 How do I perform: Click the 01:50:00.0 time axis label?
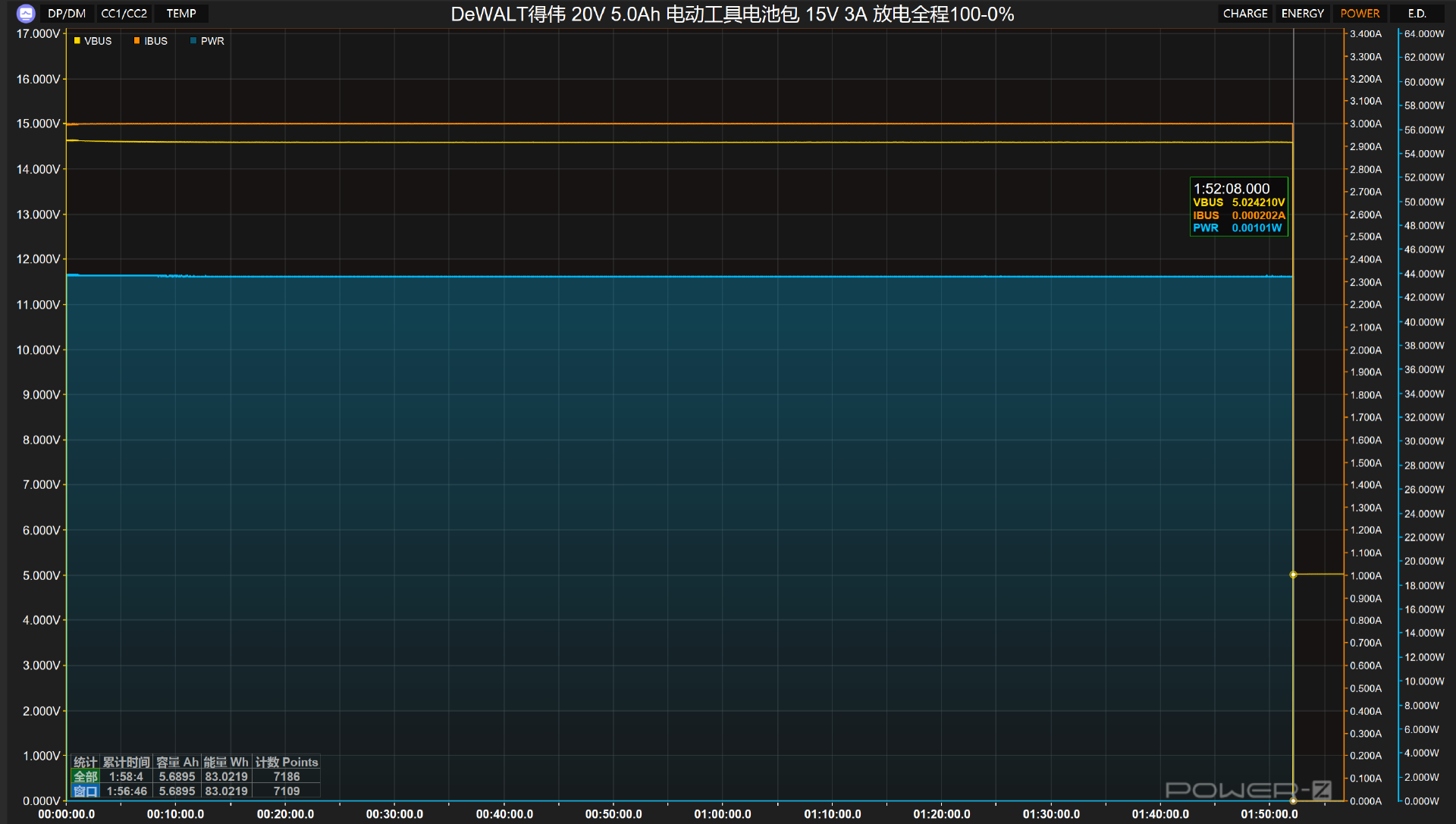click(x=1269, y=814)
